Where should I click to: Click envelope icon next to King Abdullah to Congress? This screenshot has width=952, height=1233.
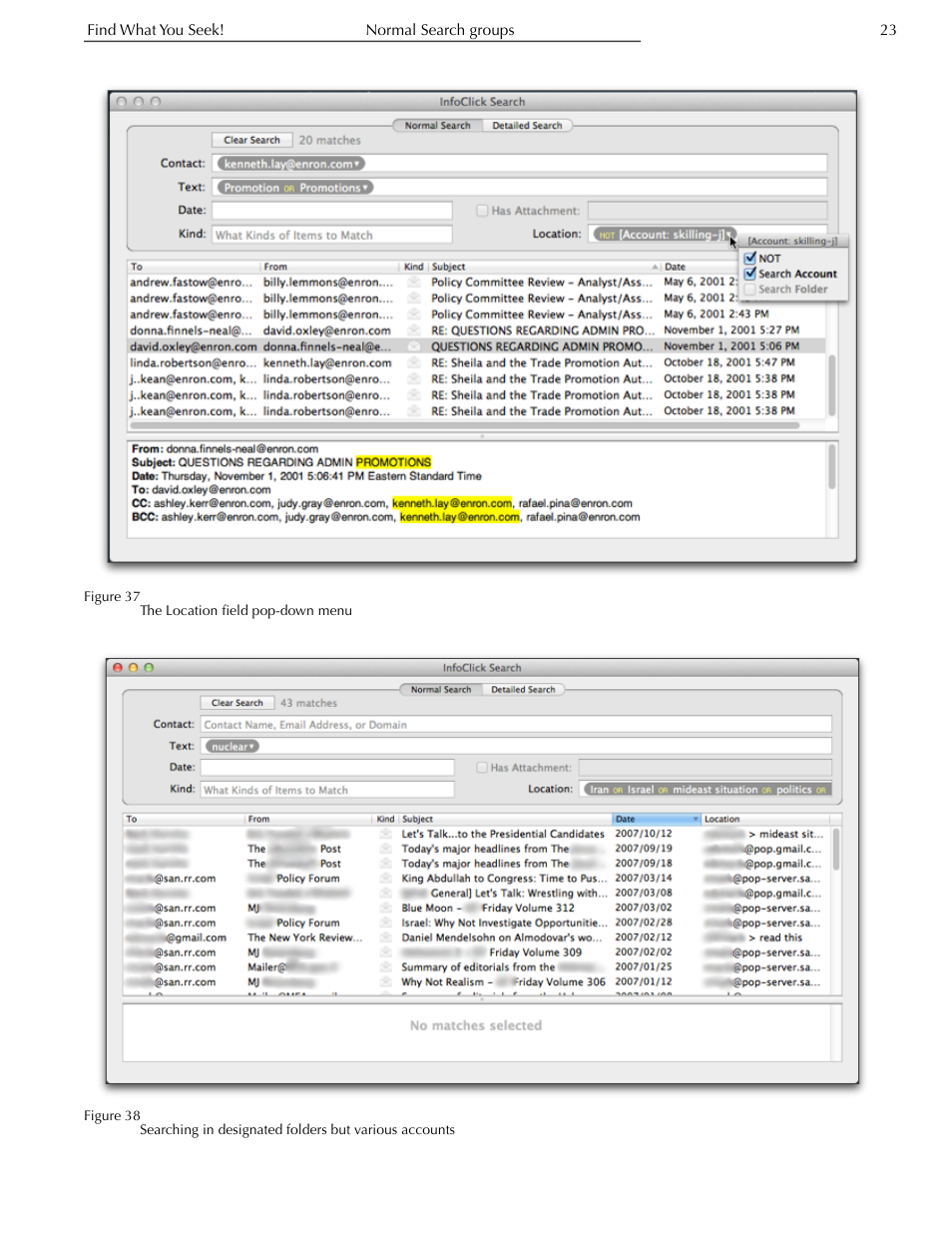pyautogui.click(x=385, y=879)
